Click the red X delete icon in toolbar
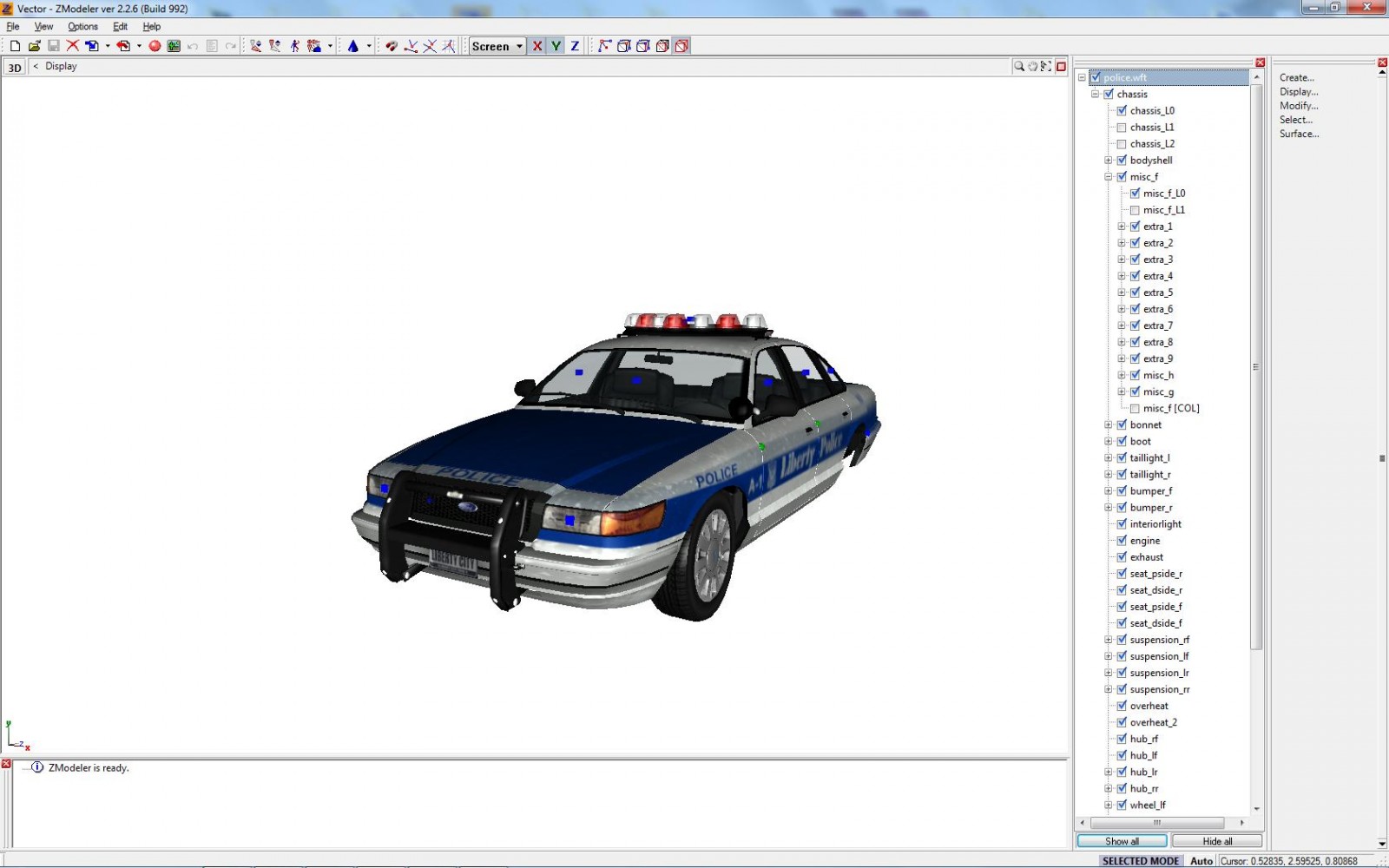The image size is (1389, 868). (73, 46)
